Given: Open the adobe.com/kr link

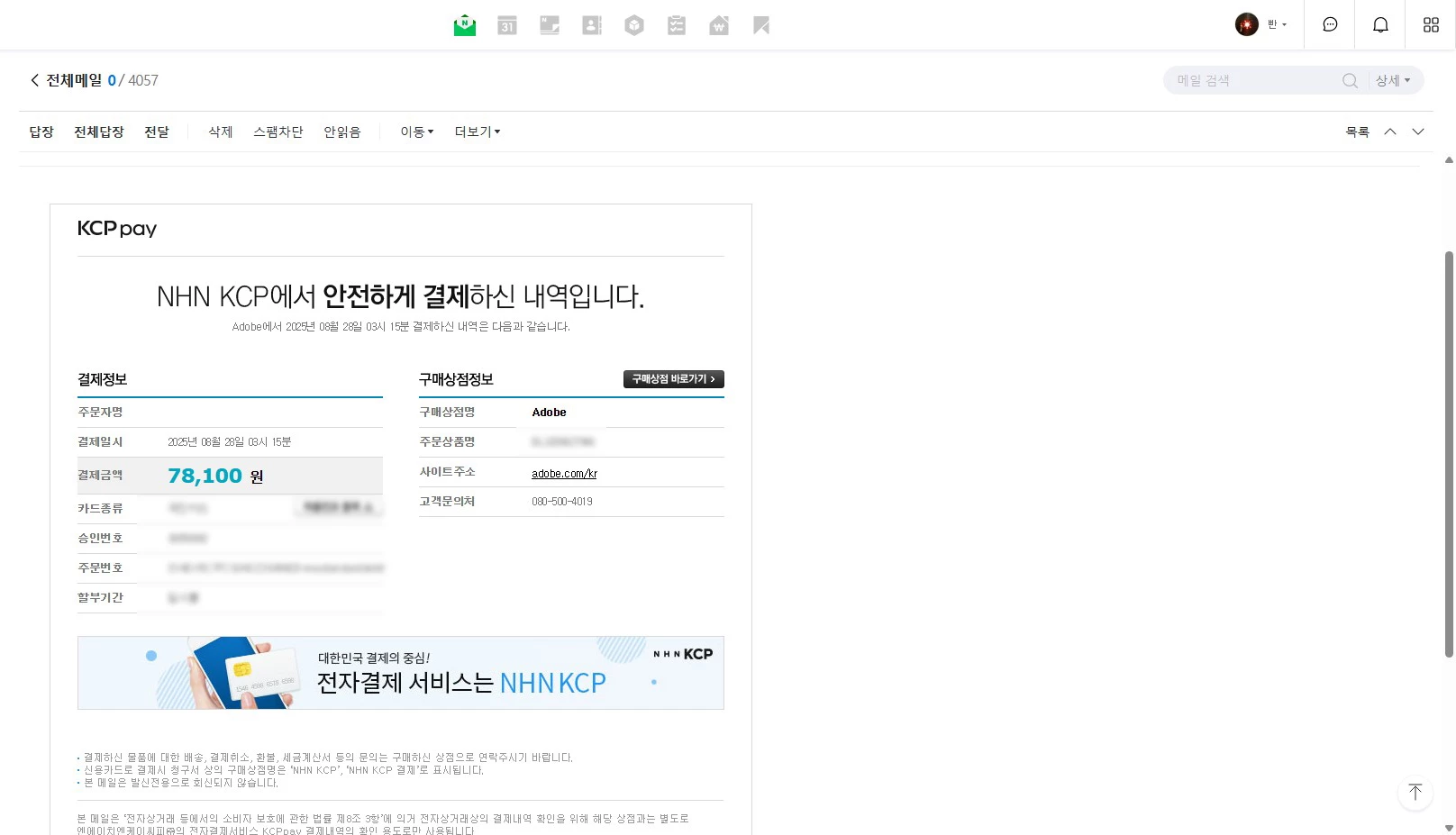Looking at the screenshot, I should click(x=564, y=474).
